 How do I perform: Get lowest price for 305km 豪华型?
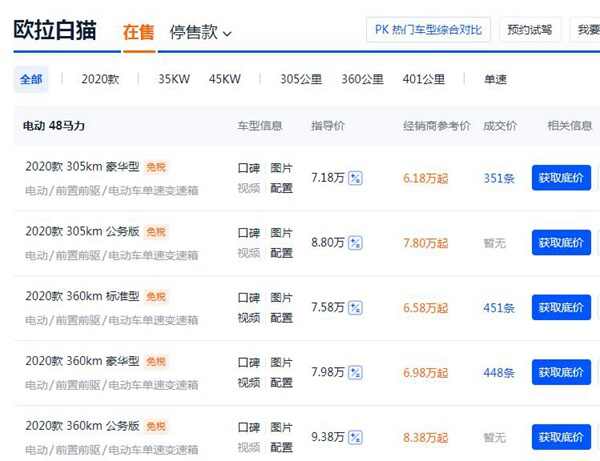tap(561, 178)
